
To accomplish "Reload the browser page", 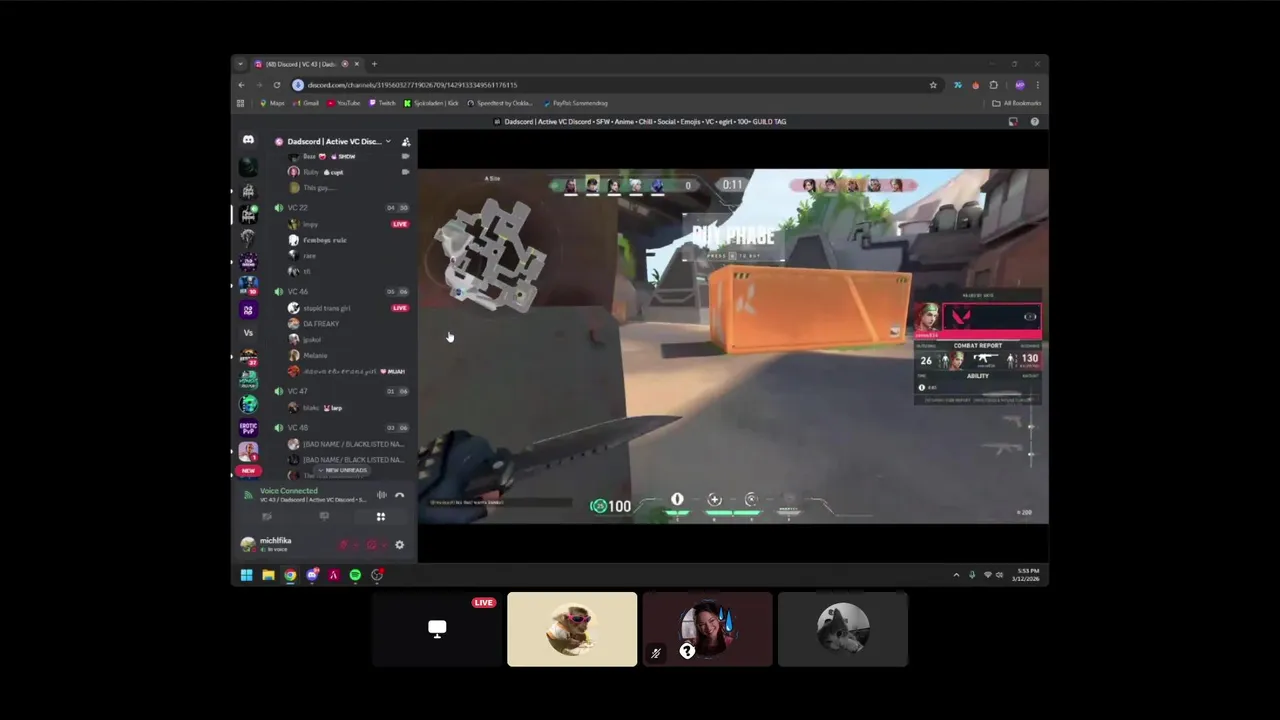I will click(x=277, y=85).
